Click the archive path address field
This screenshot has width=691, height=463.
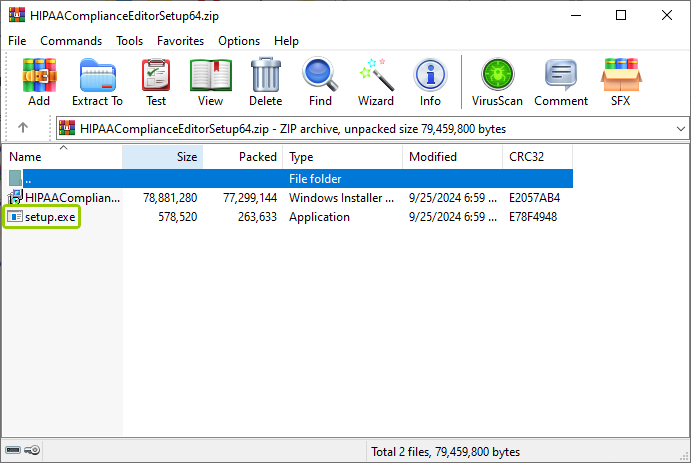click(372, 129)
